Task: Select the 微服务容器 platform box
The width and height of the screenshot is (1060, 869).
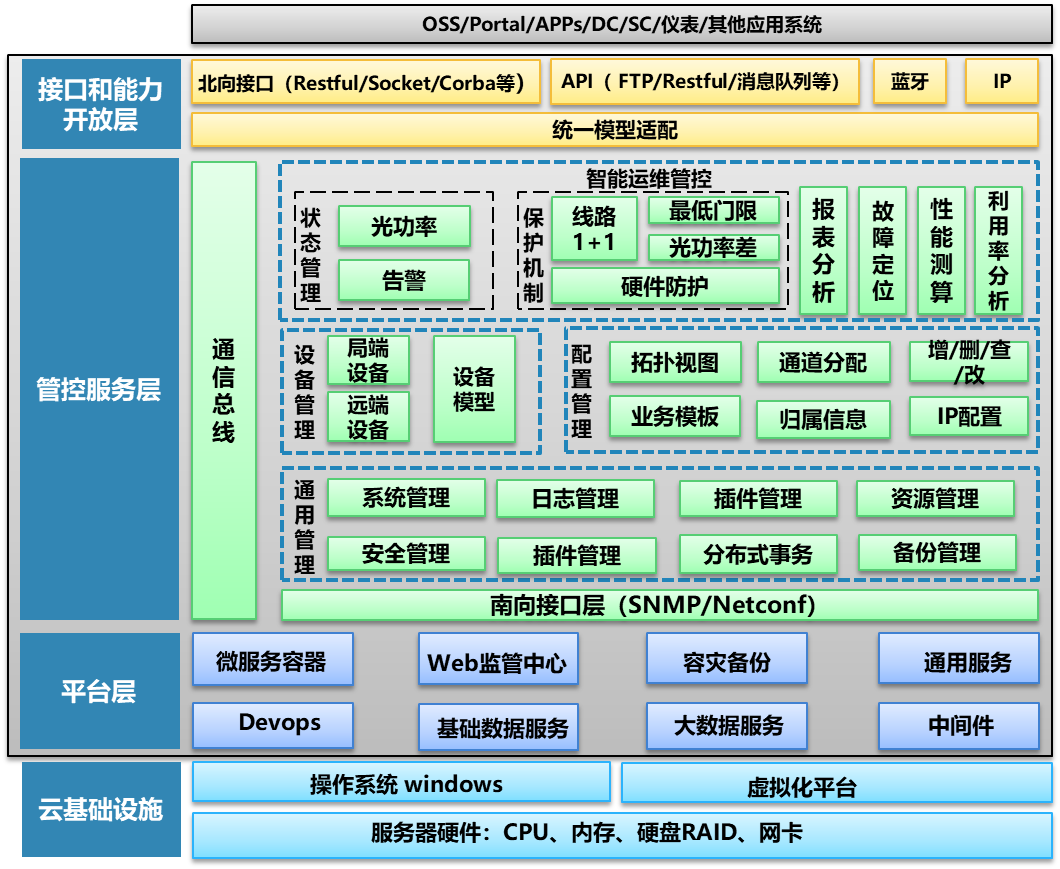Action: 272,661
